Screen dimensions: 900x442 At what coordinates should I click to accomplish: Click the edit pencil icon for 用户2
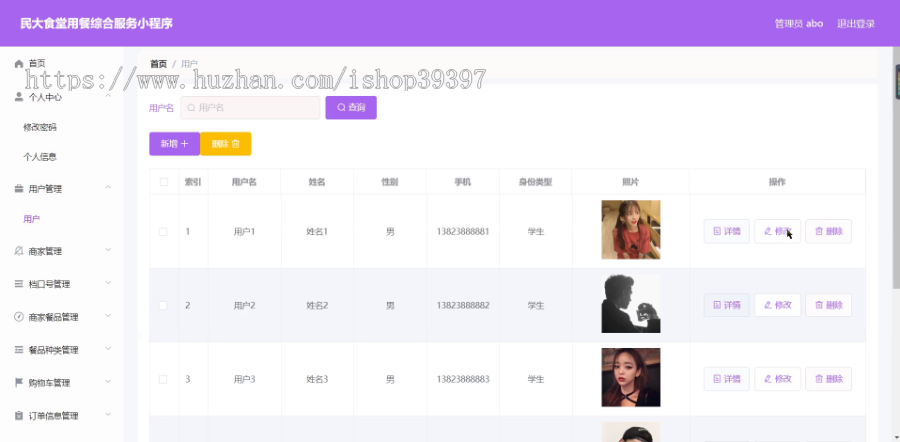768,305
